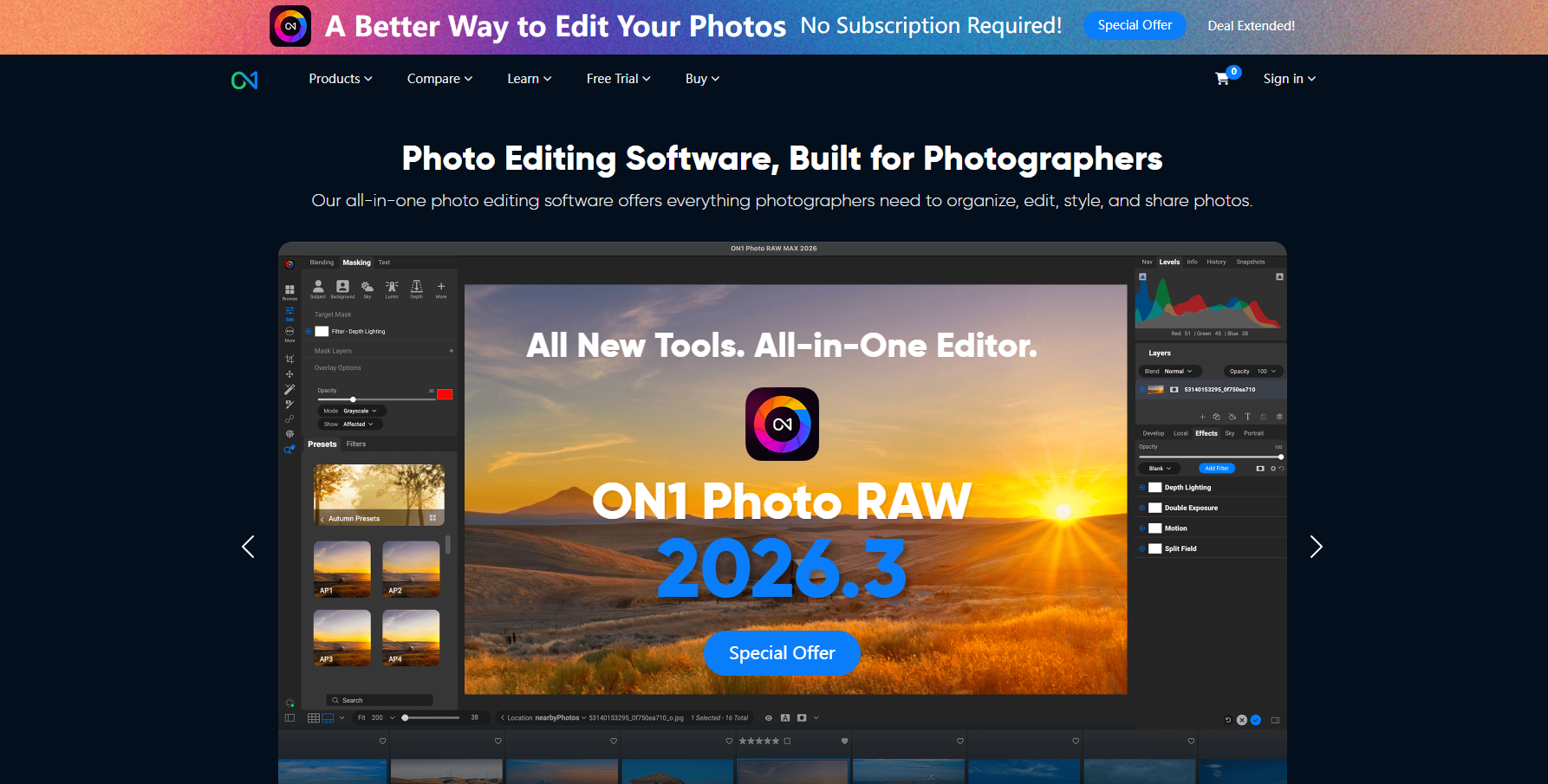
Task: Toggle visibility of layer 53140153295_0f750ea710
Action: coord(1142,390)
